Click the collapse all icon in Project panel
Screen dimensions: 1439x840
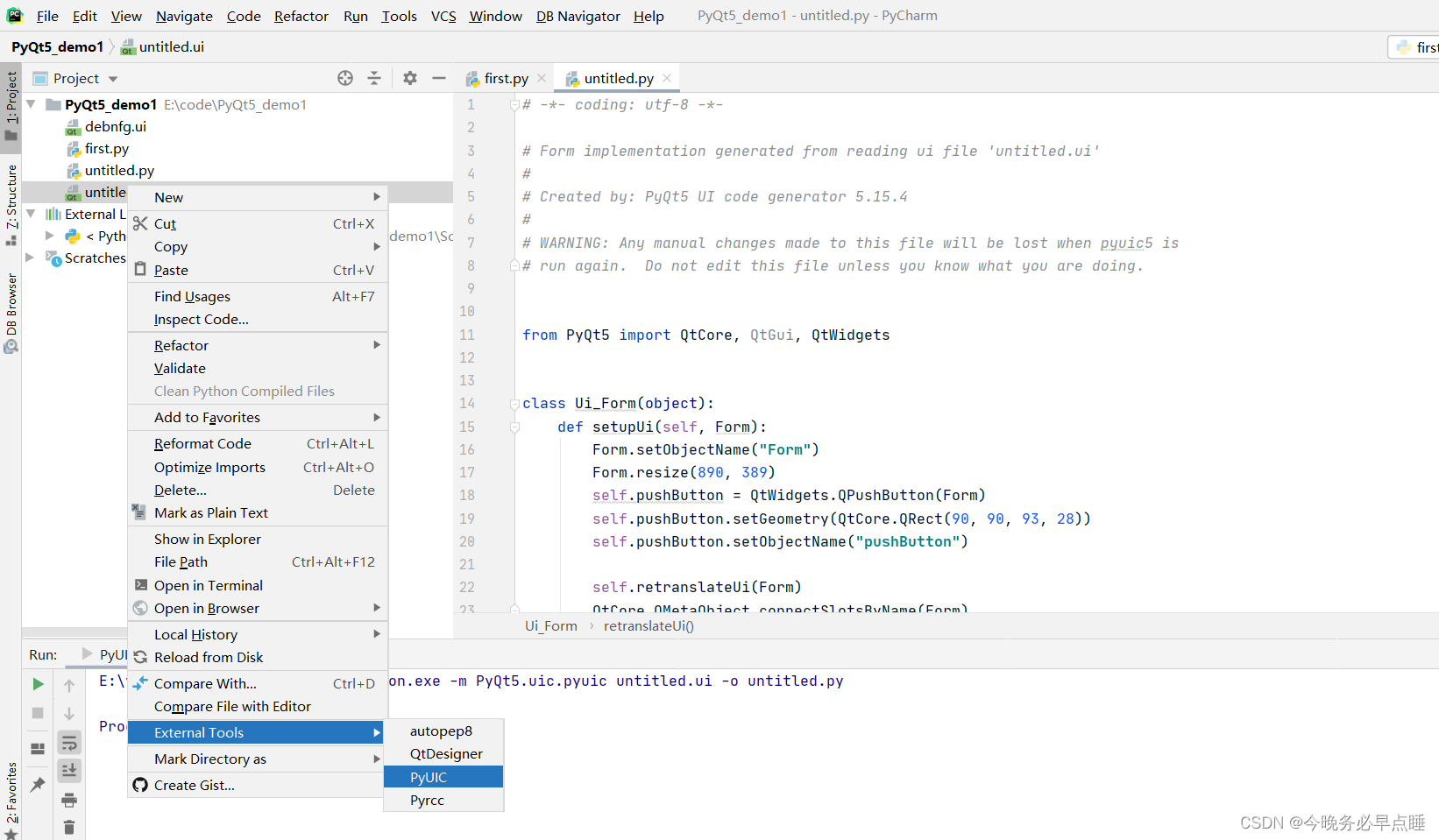point(374,78)
